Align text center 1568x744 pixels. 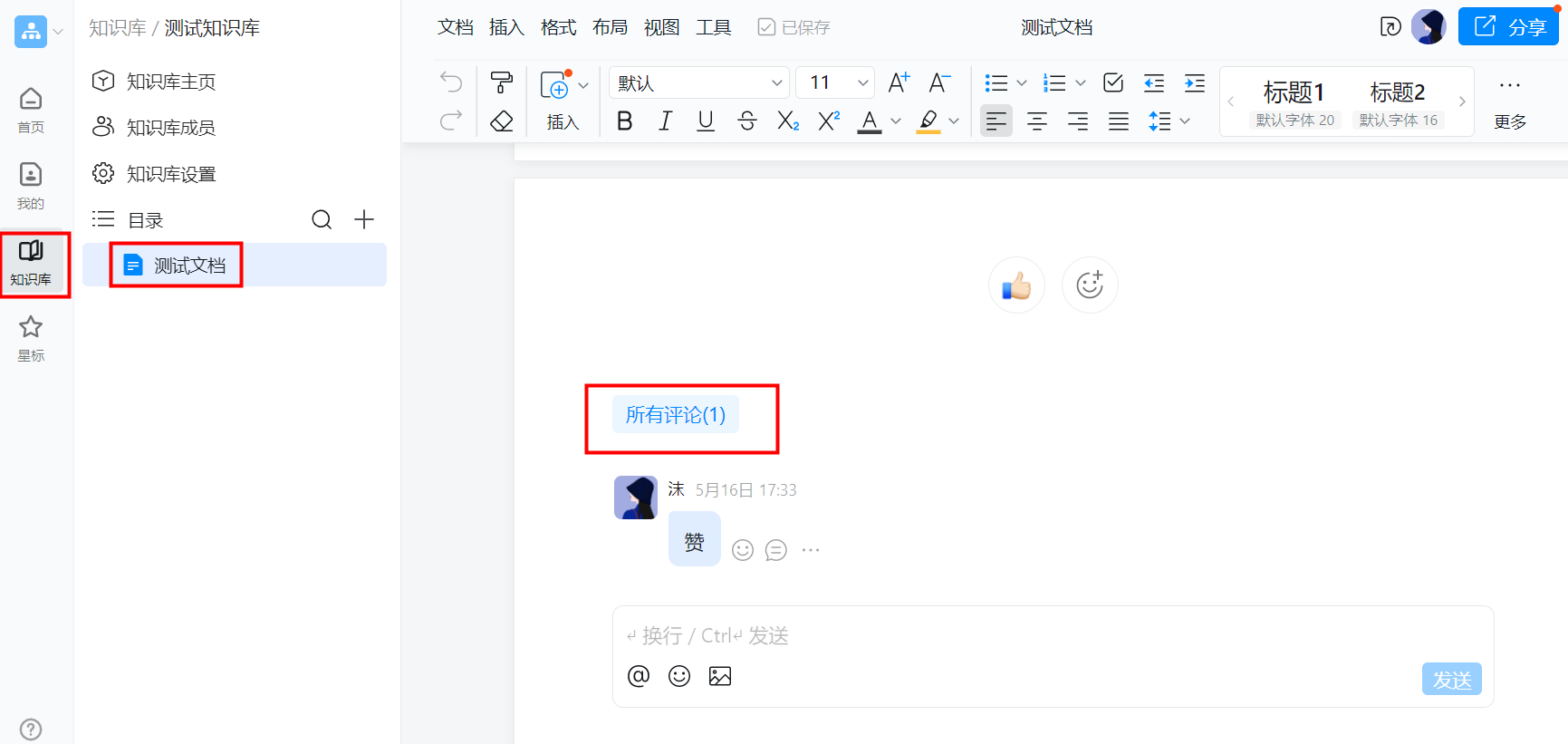(1037, 121)
